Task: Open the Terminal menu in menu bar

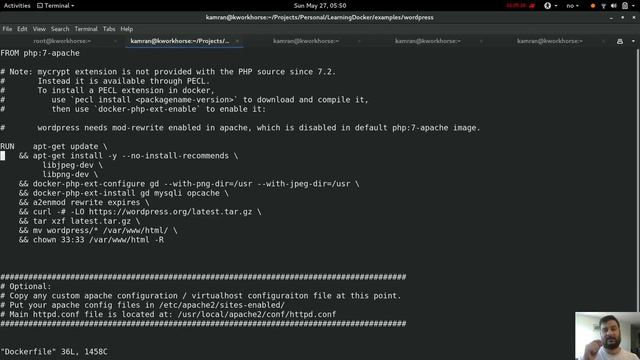Action: coord(86,29)
